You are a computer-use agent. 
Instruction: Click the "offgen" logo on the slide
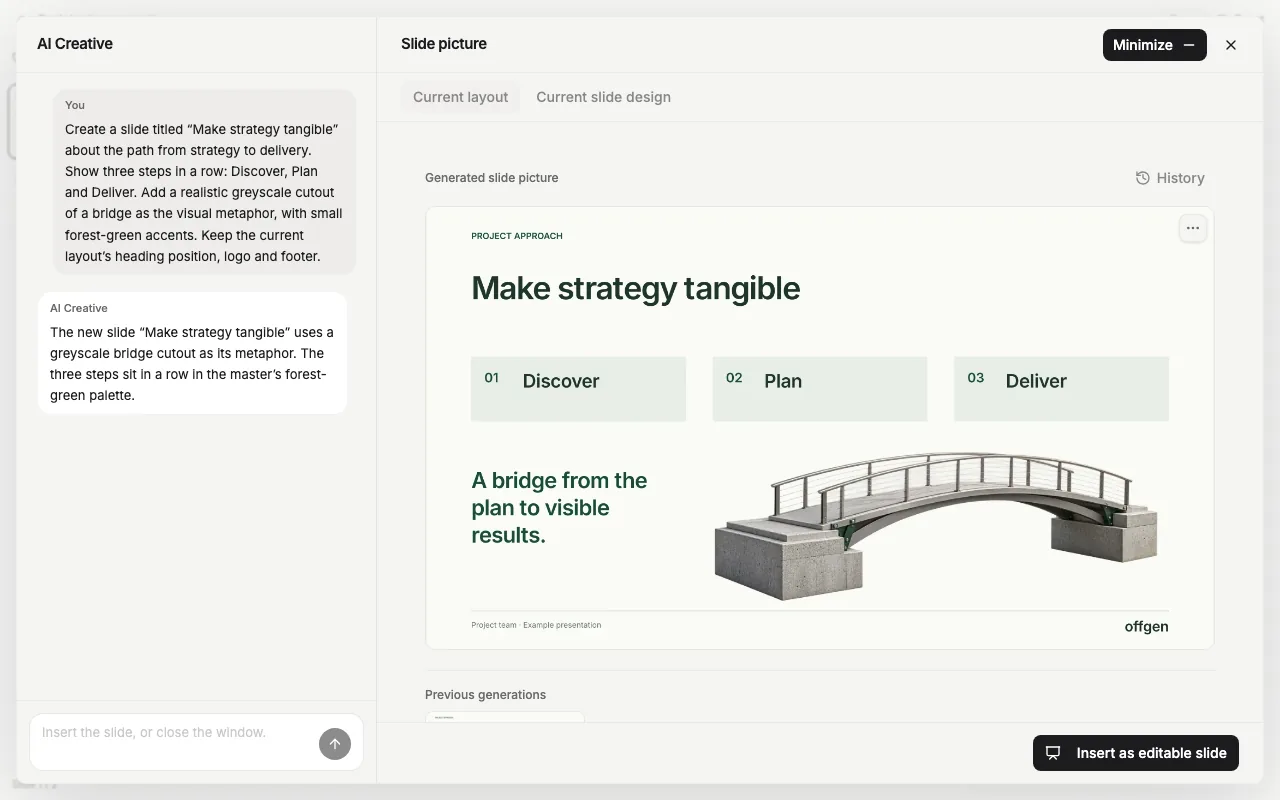coord(1146,627)
